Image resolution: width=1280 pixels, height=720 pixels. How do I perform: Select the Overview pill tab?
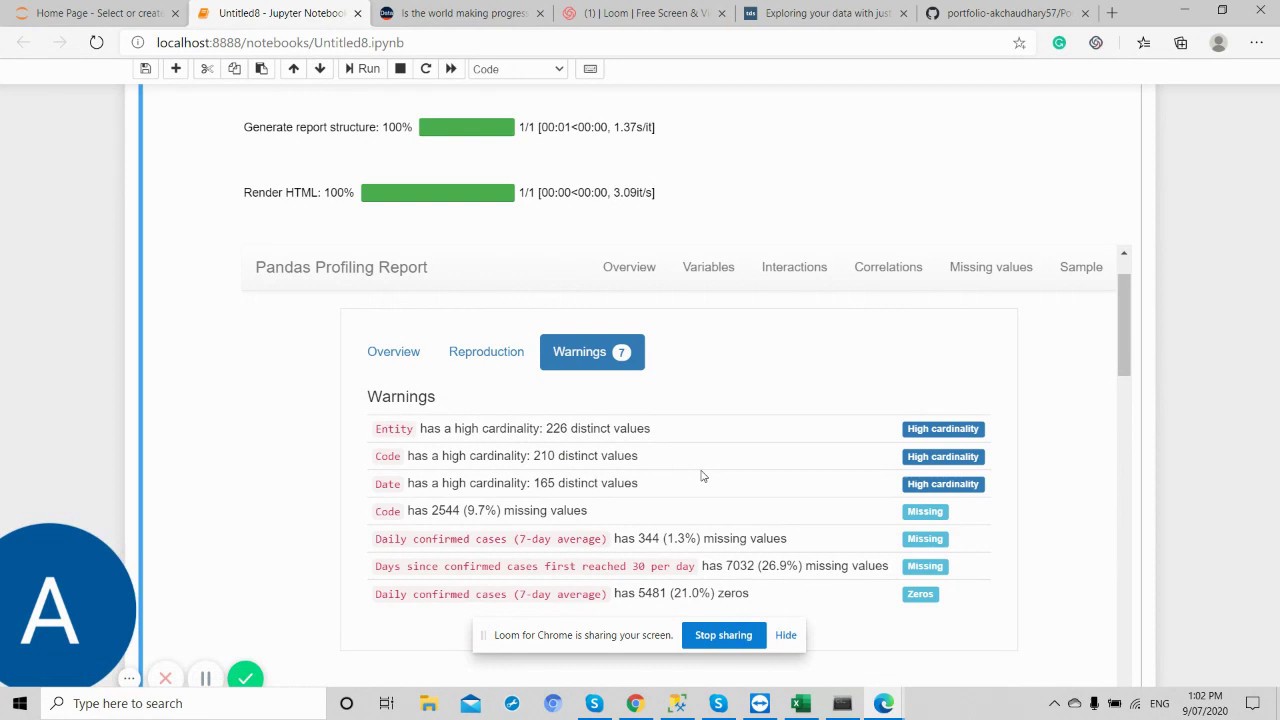click(393, 352)
